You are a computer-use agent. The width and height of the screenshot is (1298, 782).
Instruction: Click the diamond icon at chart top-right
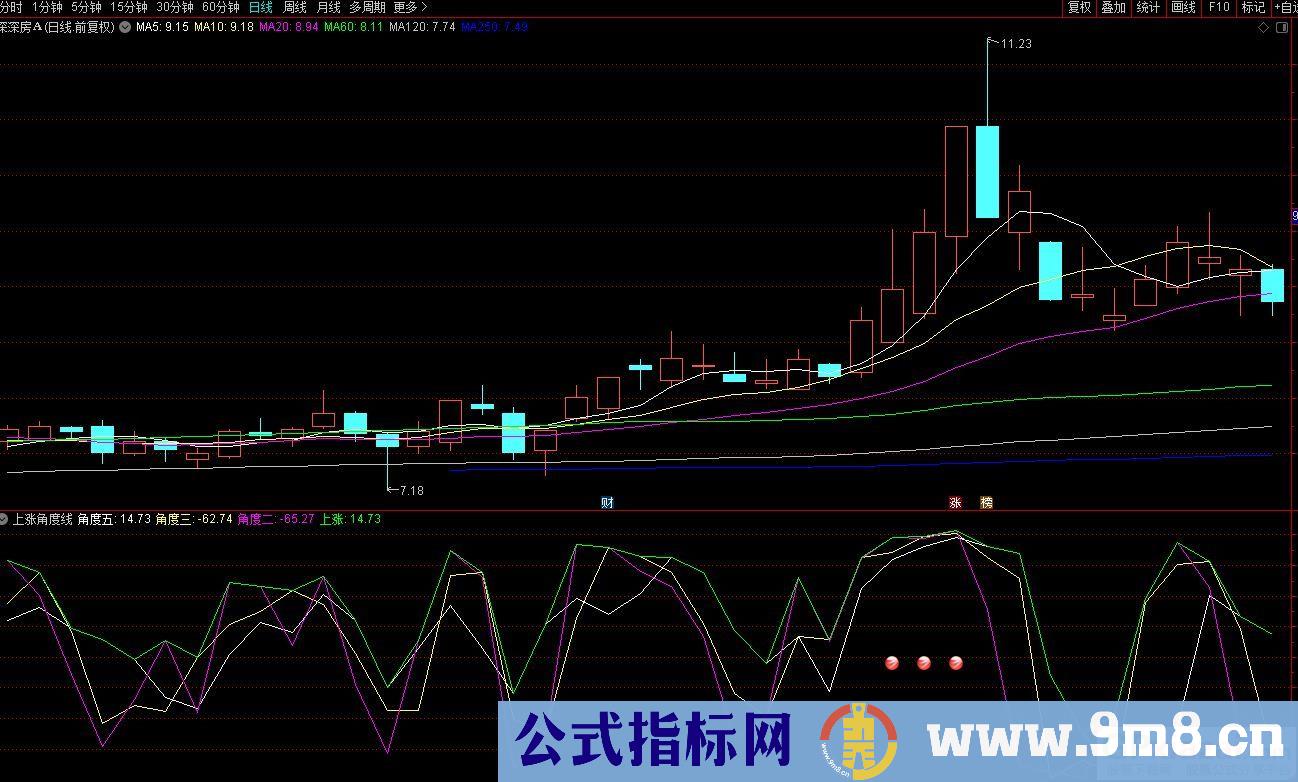1264,28
